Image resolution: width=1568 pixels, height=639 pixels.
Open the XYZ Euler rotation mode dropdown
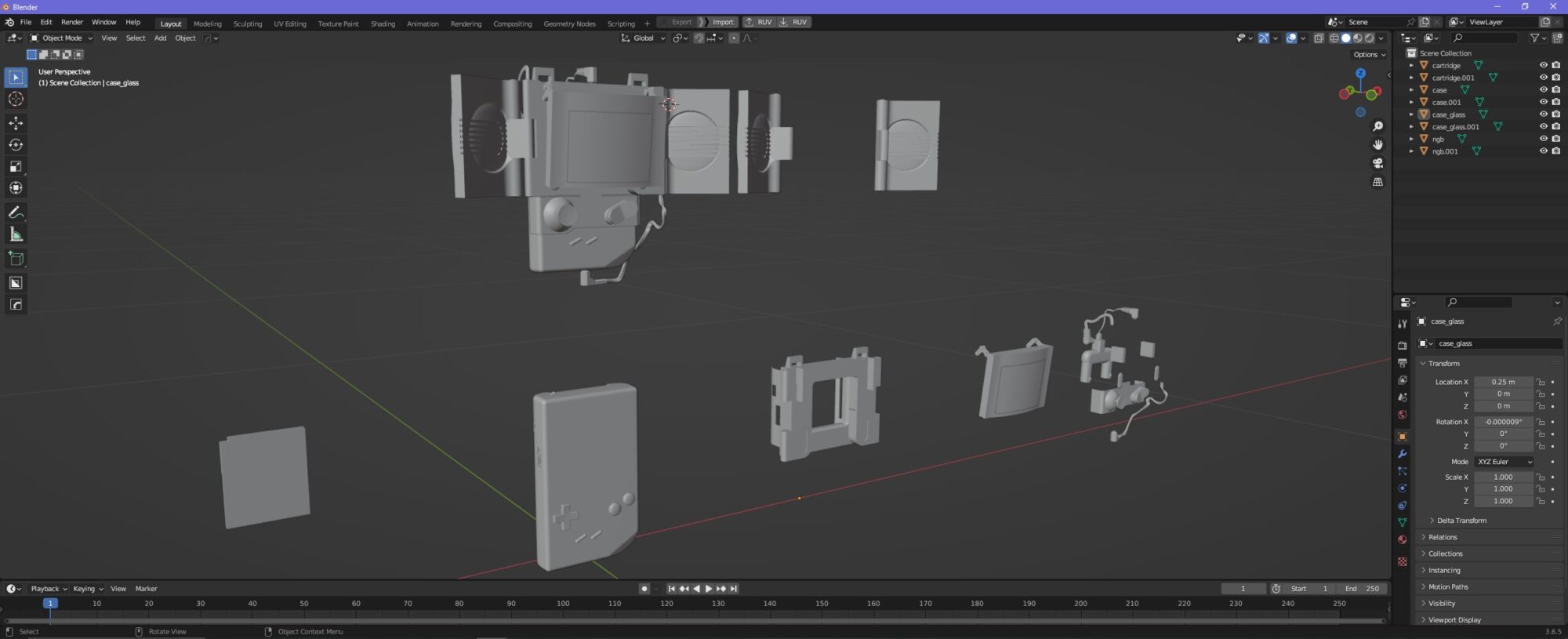pos(1504,462)
